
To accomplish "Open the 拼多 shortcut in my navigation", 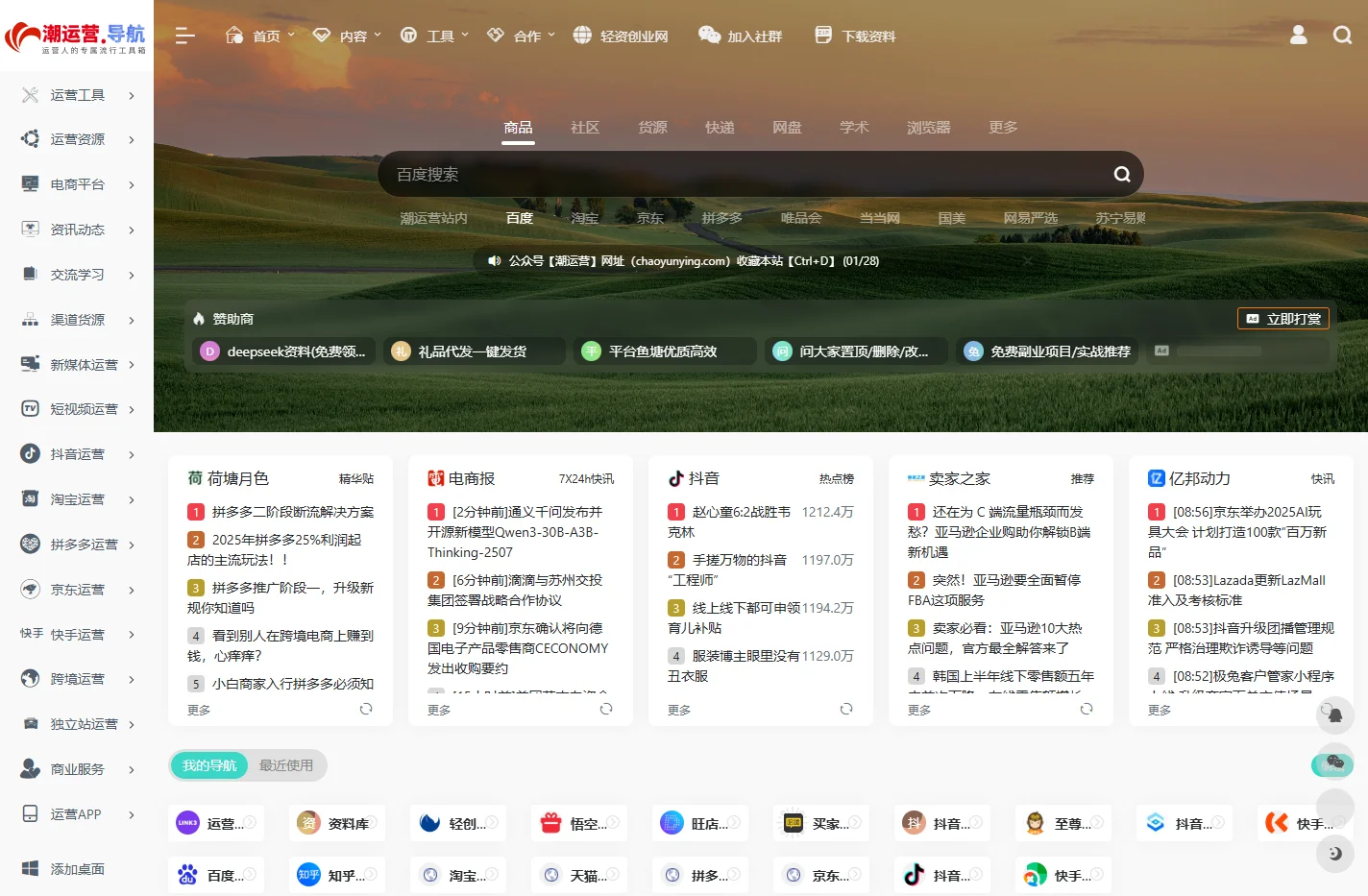I will click(700, 875).
